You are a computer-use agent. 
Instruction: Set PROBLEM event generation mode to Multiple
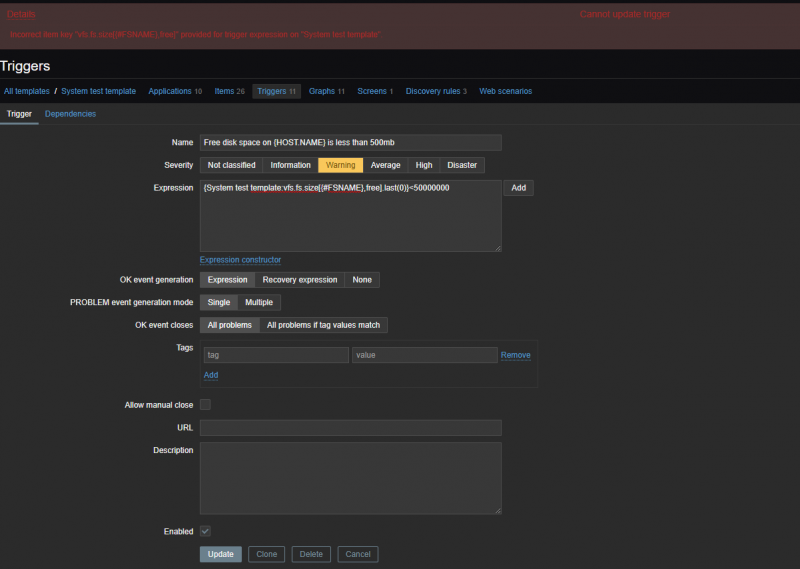[x=259, y=302]
